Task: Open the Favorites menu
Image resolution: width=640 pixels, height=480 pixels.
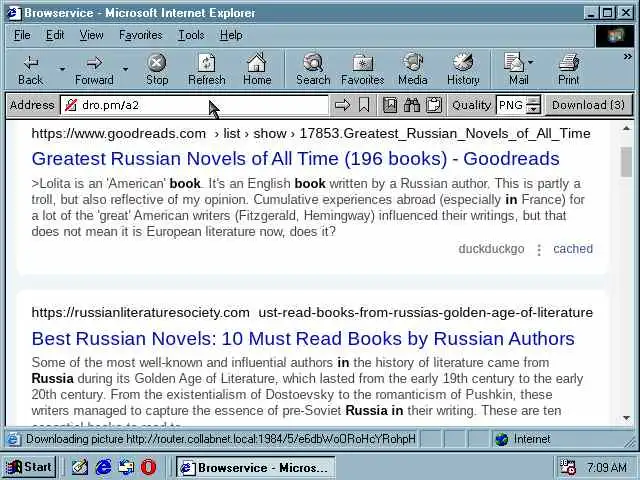Action: pos(140,36)
